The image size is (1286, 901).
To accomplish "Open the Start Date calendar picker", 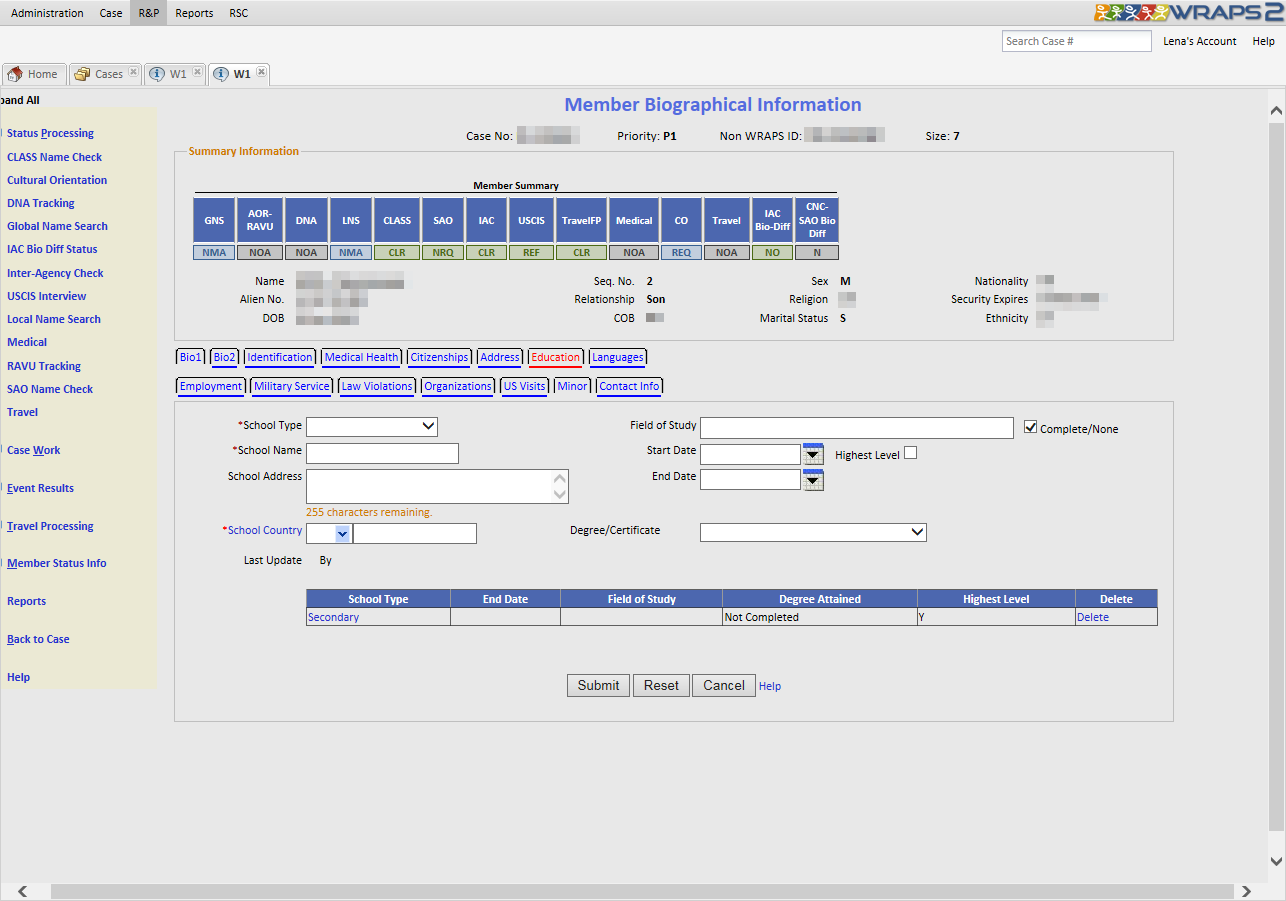I will [813, 454].
